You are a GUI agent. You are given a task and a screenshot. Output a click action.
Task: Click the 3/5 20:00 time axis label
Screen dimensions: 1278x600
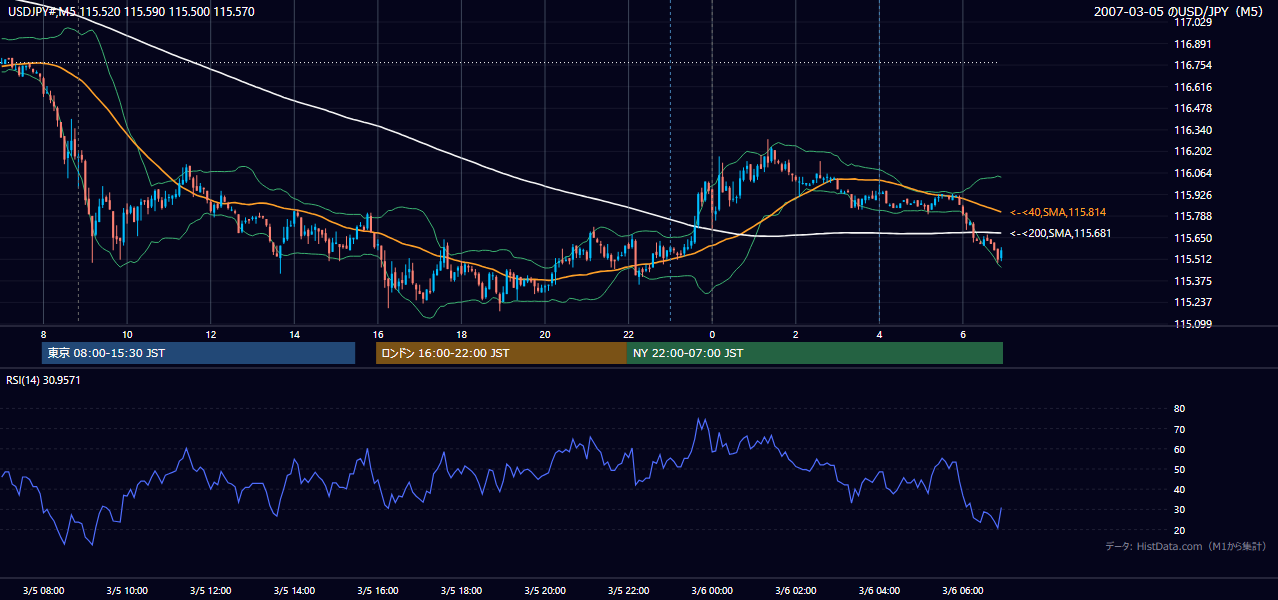pyautogui.click(x=545, y=590)
